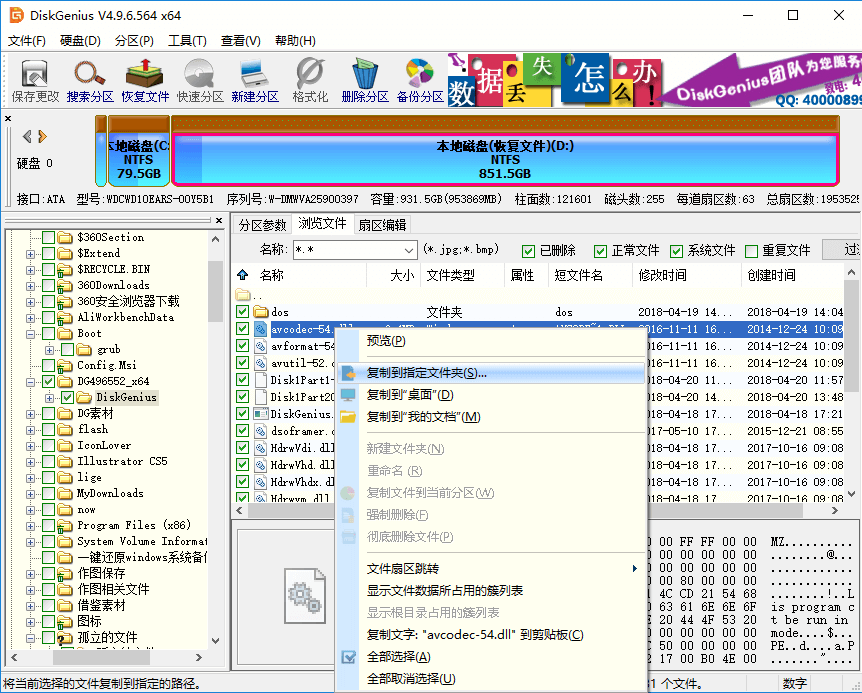Select the 搜索分区 (Search Partition) tool
Viewport: 862px width, 693px height.
(x=90, y=80)
